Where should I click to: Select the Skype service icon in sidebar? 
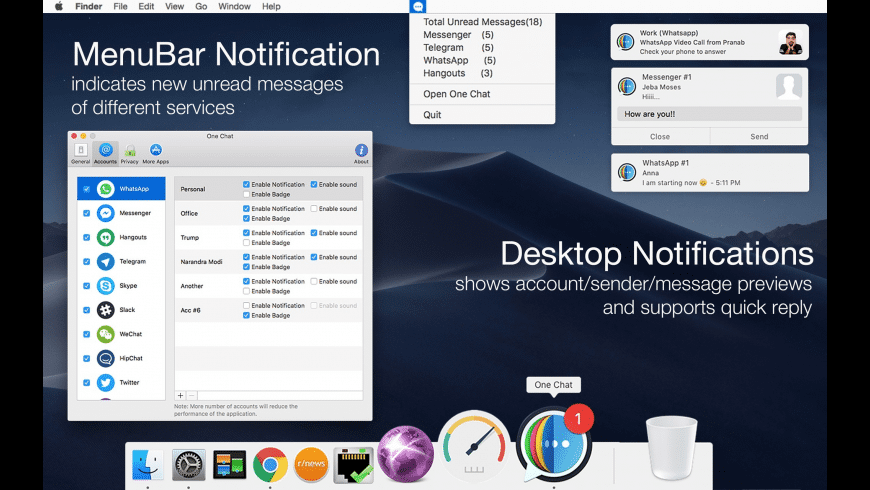click(x=105, y=286)
